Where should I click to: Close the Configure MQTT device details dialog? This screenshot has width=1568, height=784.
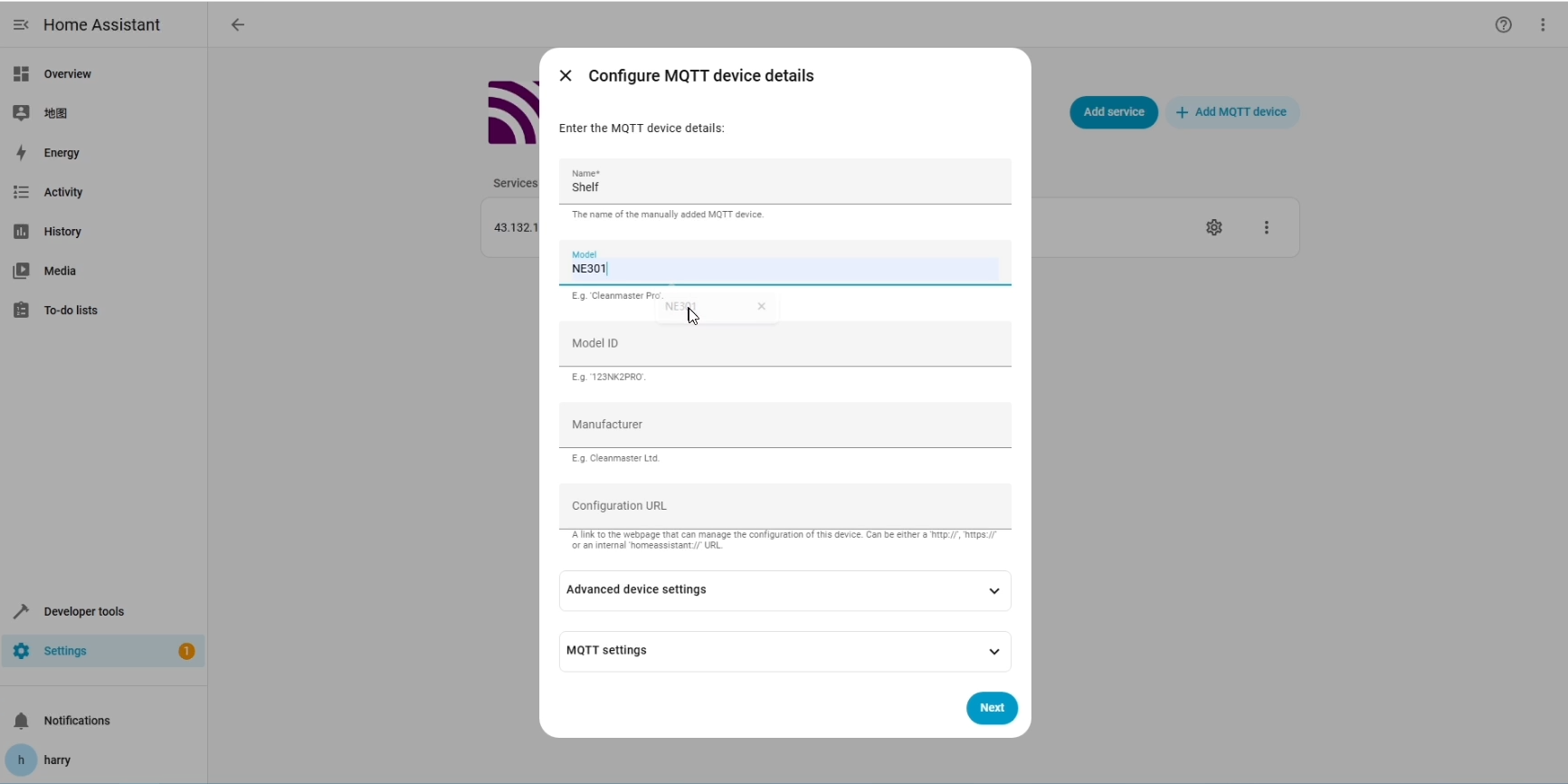565,76
